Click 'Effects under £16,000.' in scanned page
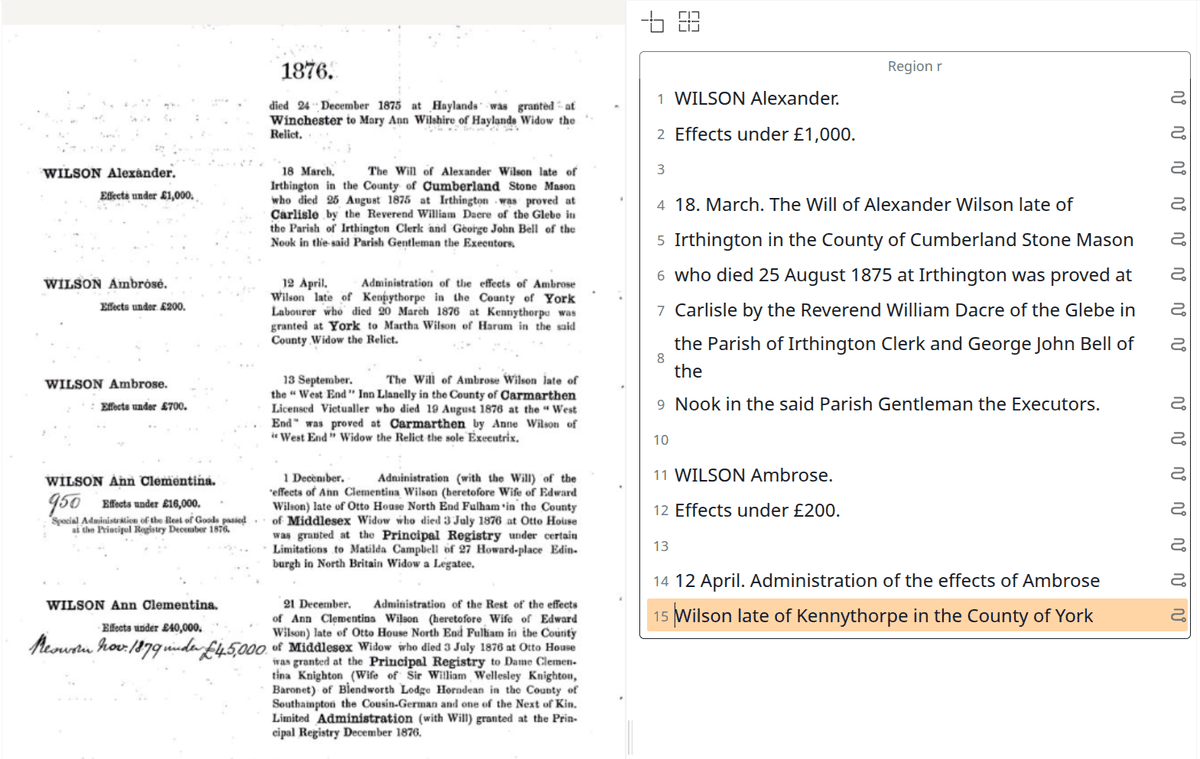This screenshot has height=759, width=1200. pos(150,504)
